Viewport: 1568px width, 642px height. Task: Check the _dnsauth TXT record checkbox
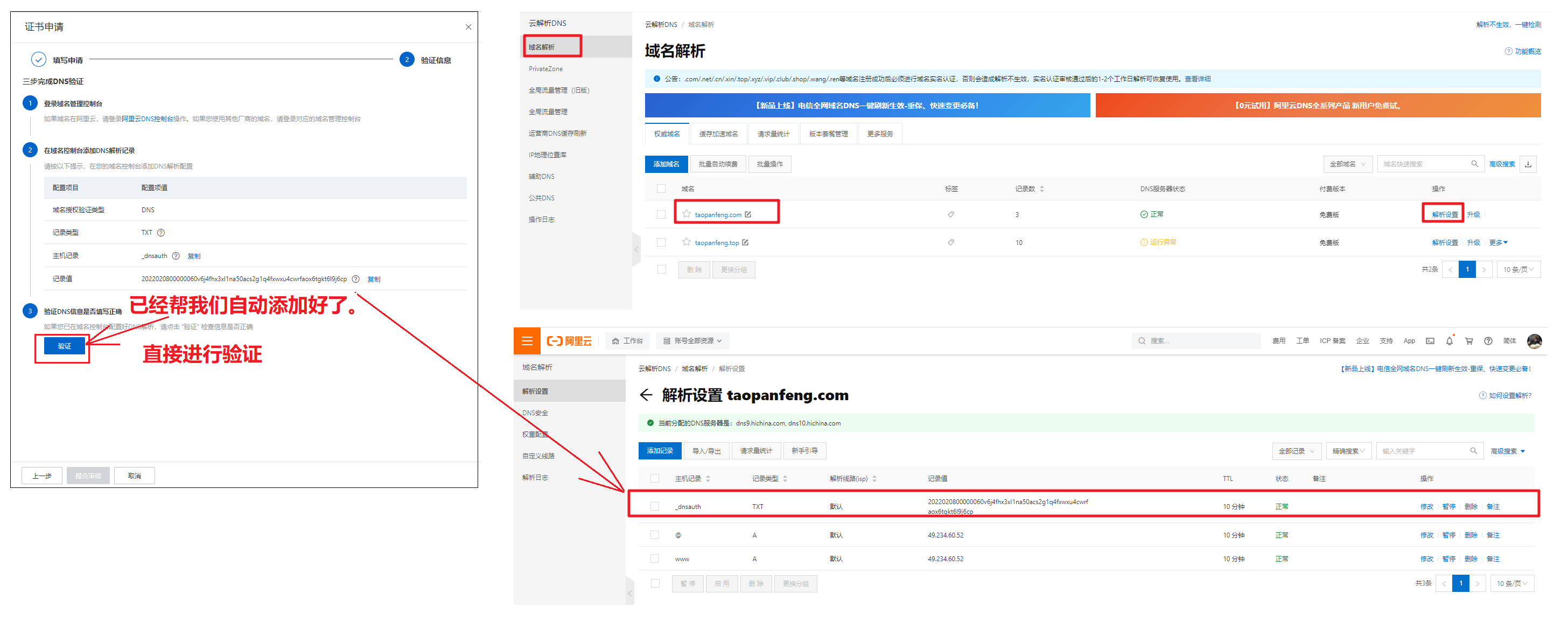[654, 506]
